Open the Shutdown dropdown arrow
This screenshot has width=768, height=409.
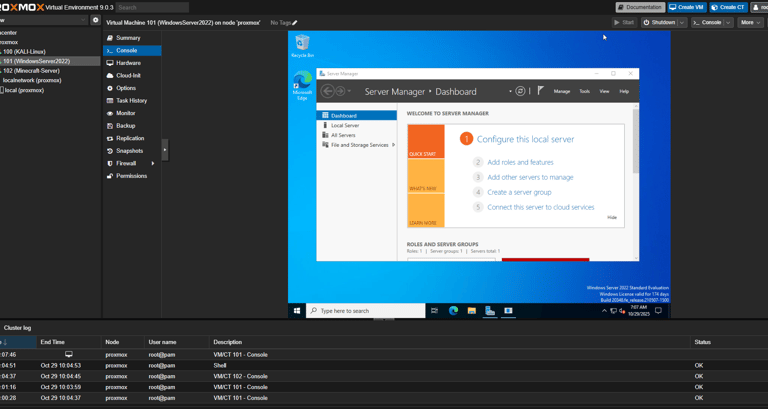tap(681, 23)
